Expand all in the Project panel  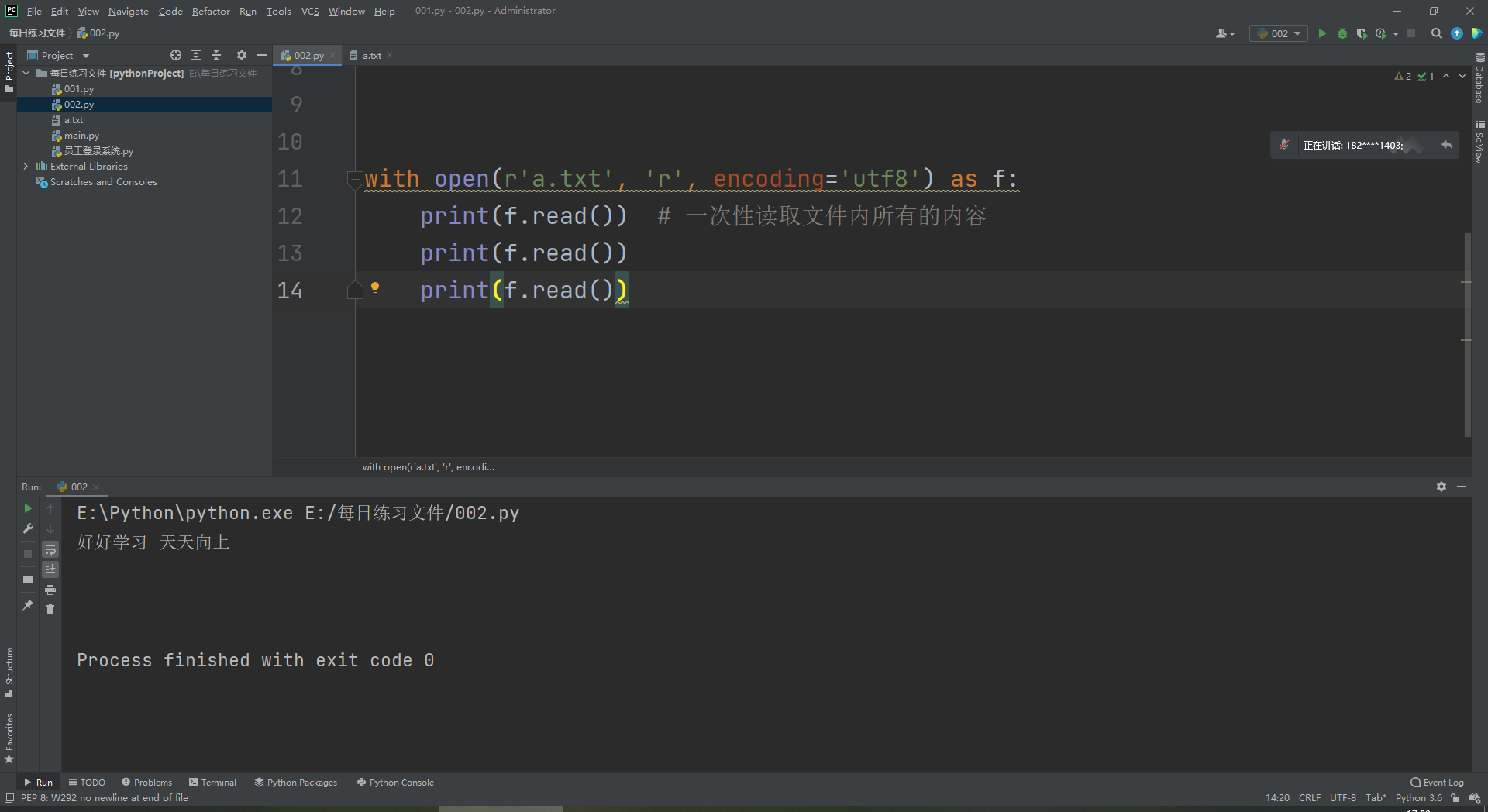tap(196, 55)
